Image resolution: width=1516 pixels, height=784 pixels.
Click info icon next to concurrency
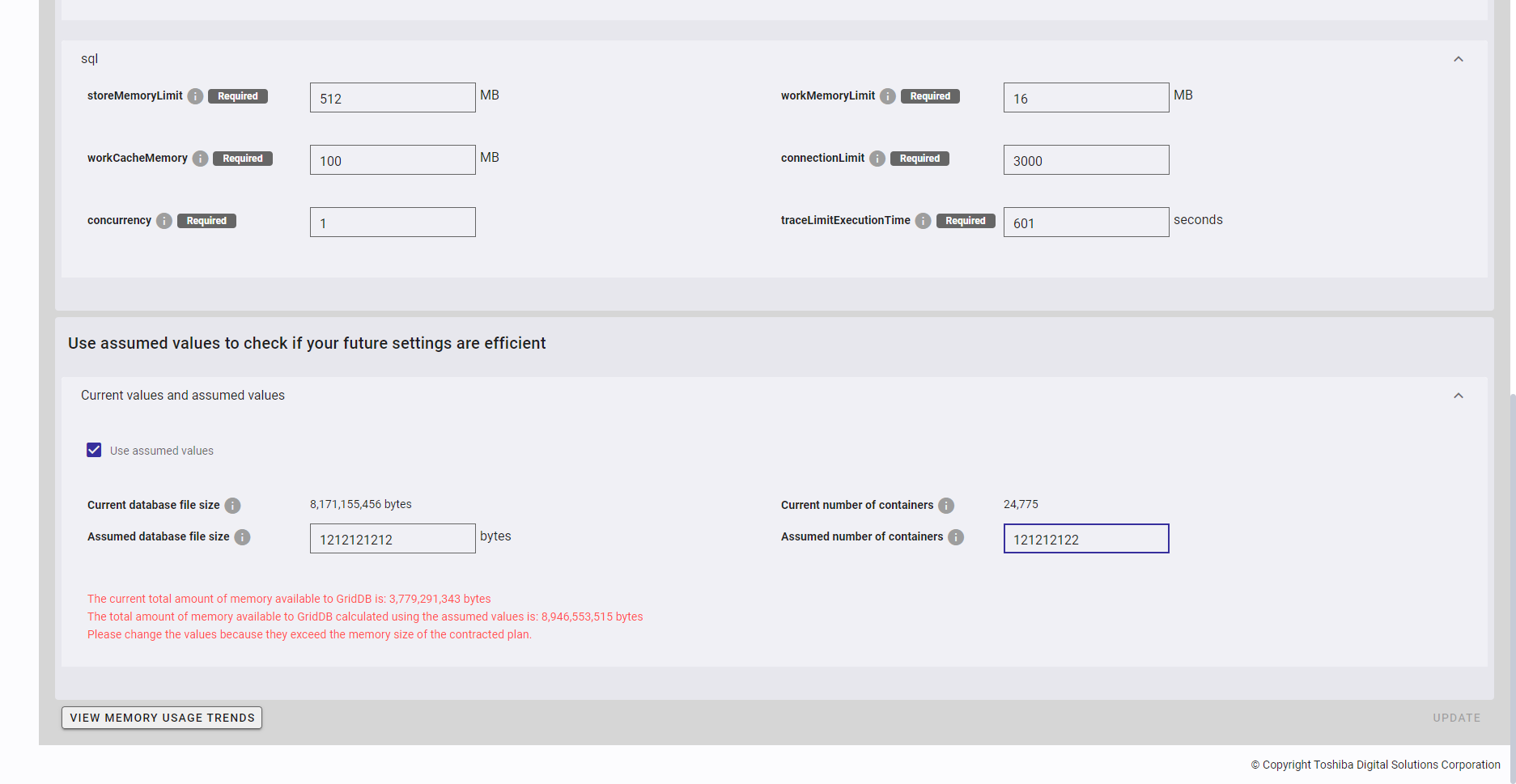click(164, 221)
